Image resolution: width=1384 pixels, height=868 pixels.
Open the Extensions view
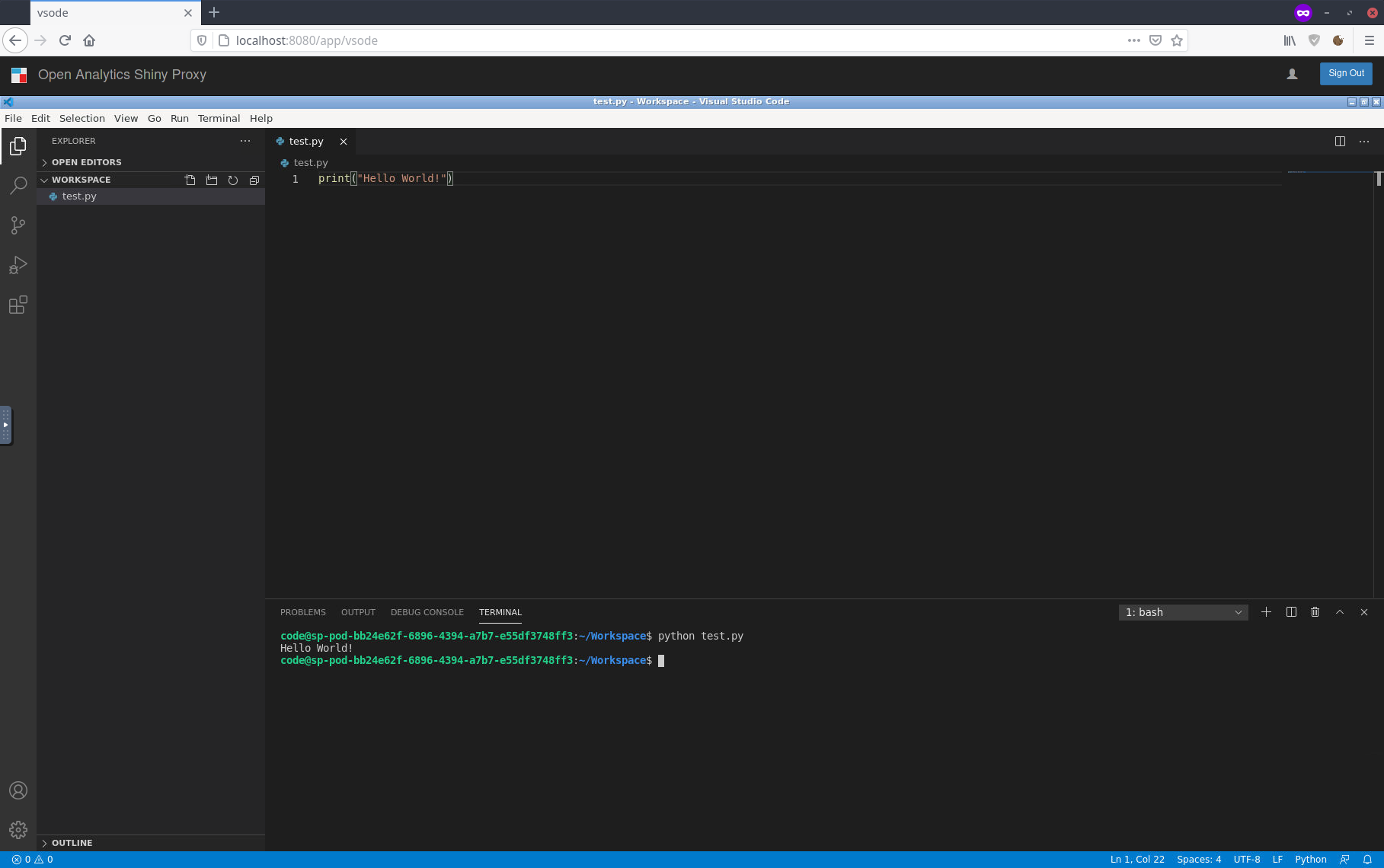(18, 305)
